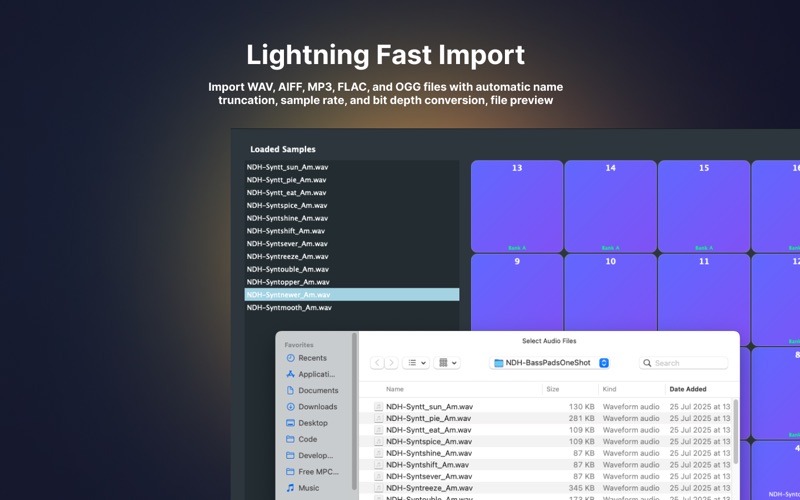
Task: Click the search magnifier icon
Action: [x=647, y=363]
